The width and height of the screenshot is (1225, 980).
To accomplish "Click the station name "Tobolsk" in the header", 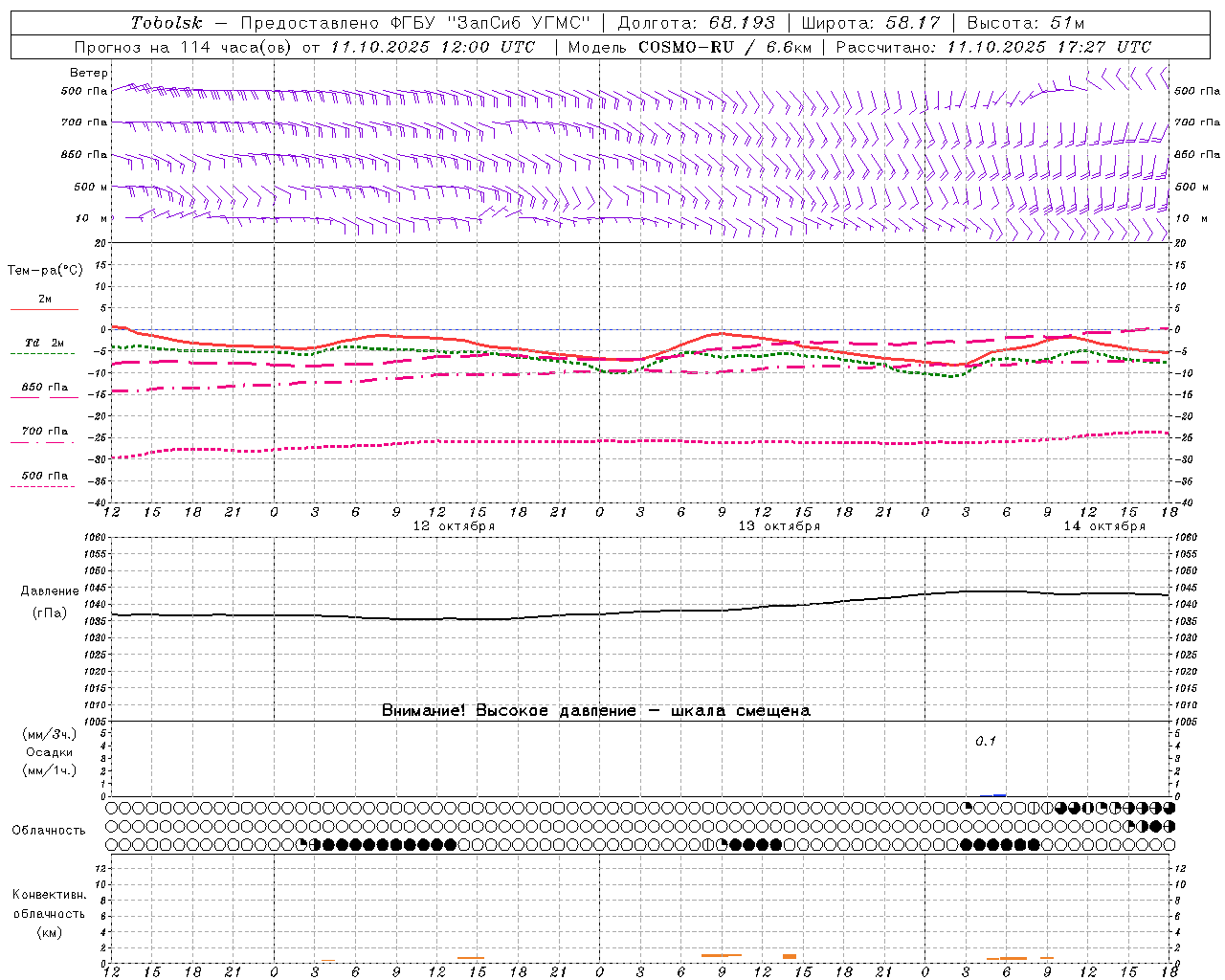I will [167, 23].
